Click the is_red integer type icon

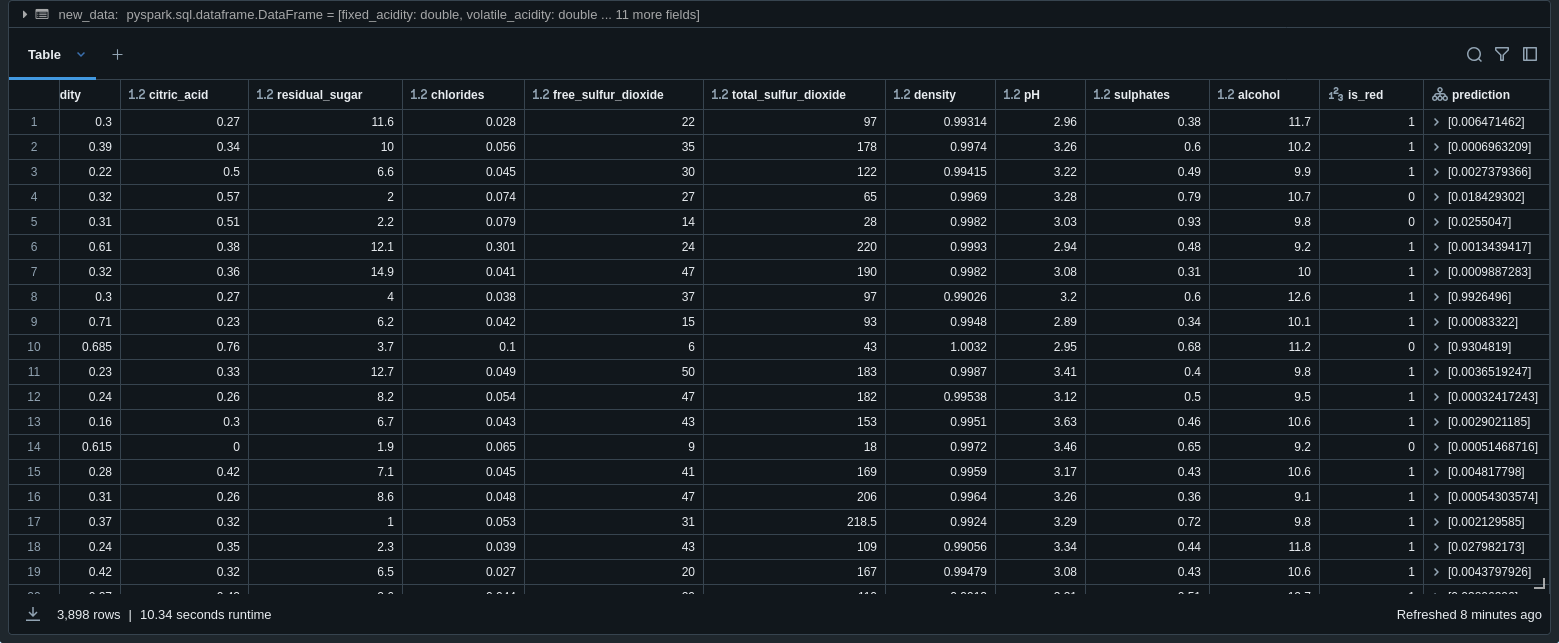[1335, 95]
